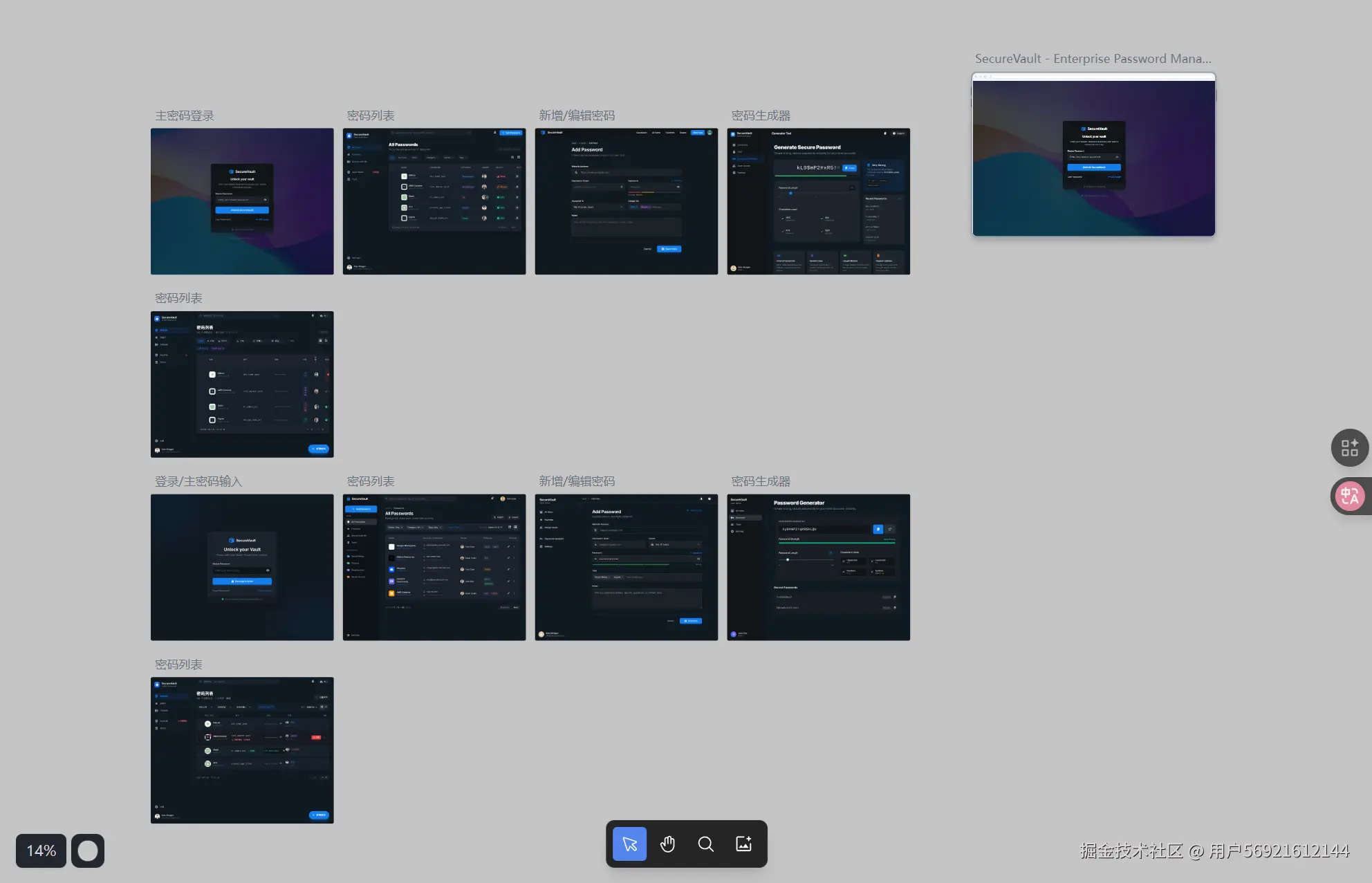Viewport: 1372px width, 883px height.
Task: Activate the magnifier zoom tool
Action: 705,844
